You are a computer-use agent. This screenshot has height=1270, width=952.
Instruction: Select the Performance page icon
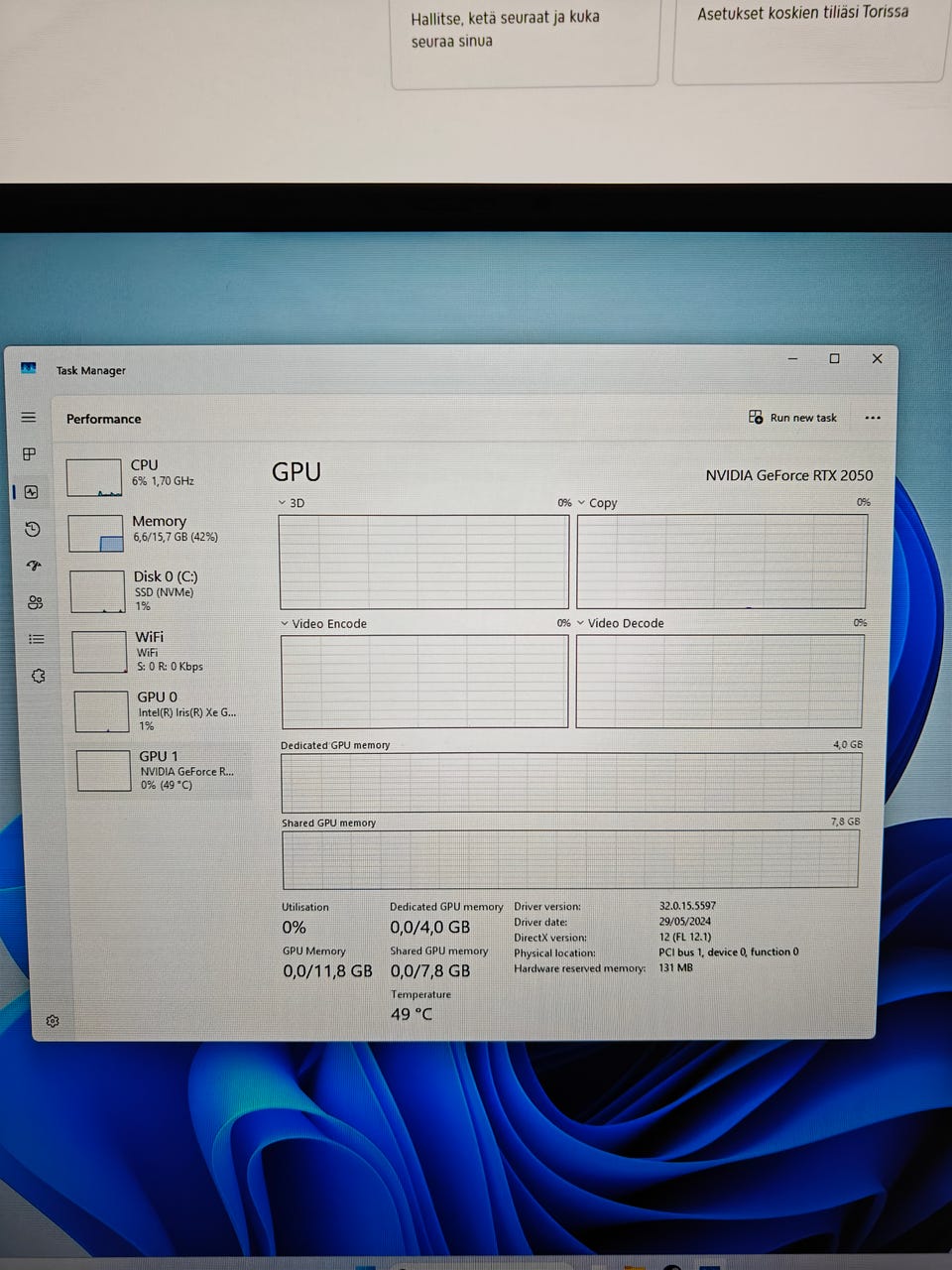(x=31, y=492)
